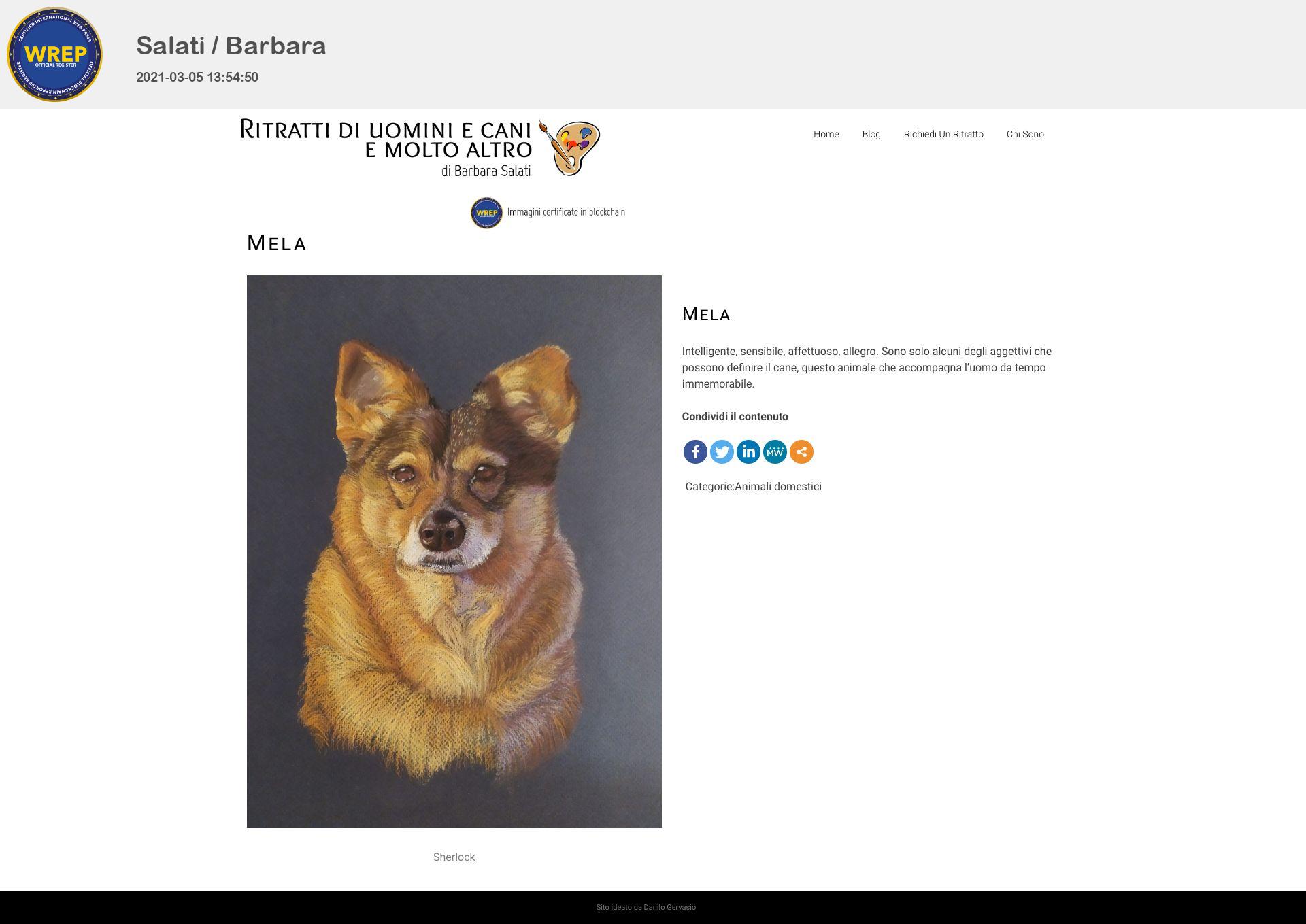Viewport: 1306px width, 924px height.
Task: Click the Mela heading beside the painting
Action: tap(706, 314)
